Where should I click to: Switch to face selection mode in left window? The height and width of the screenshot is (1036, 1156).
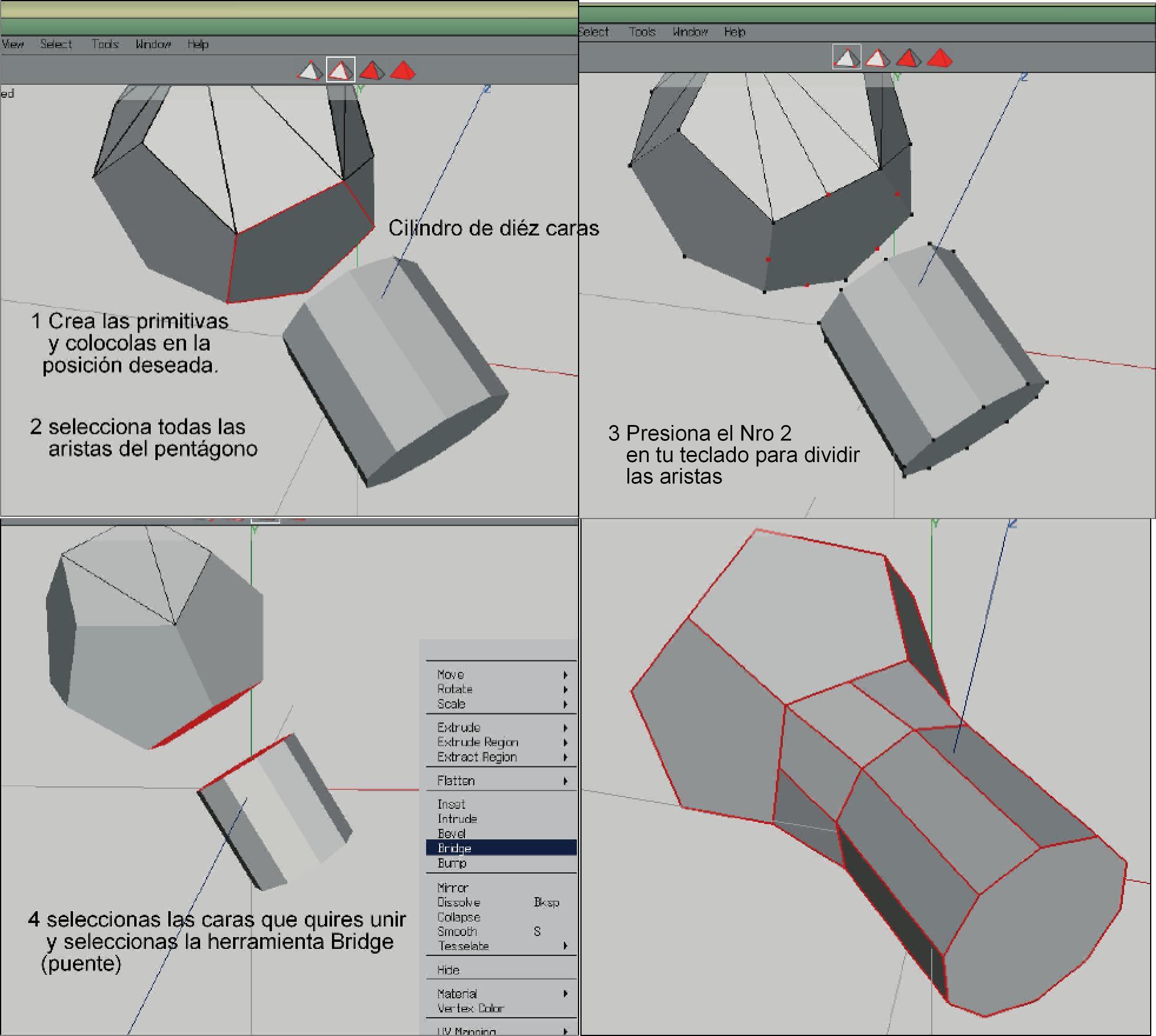coord(371,71)
